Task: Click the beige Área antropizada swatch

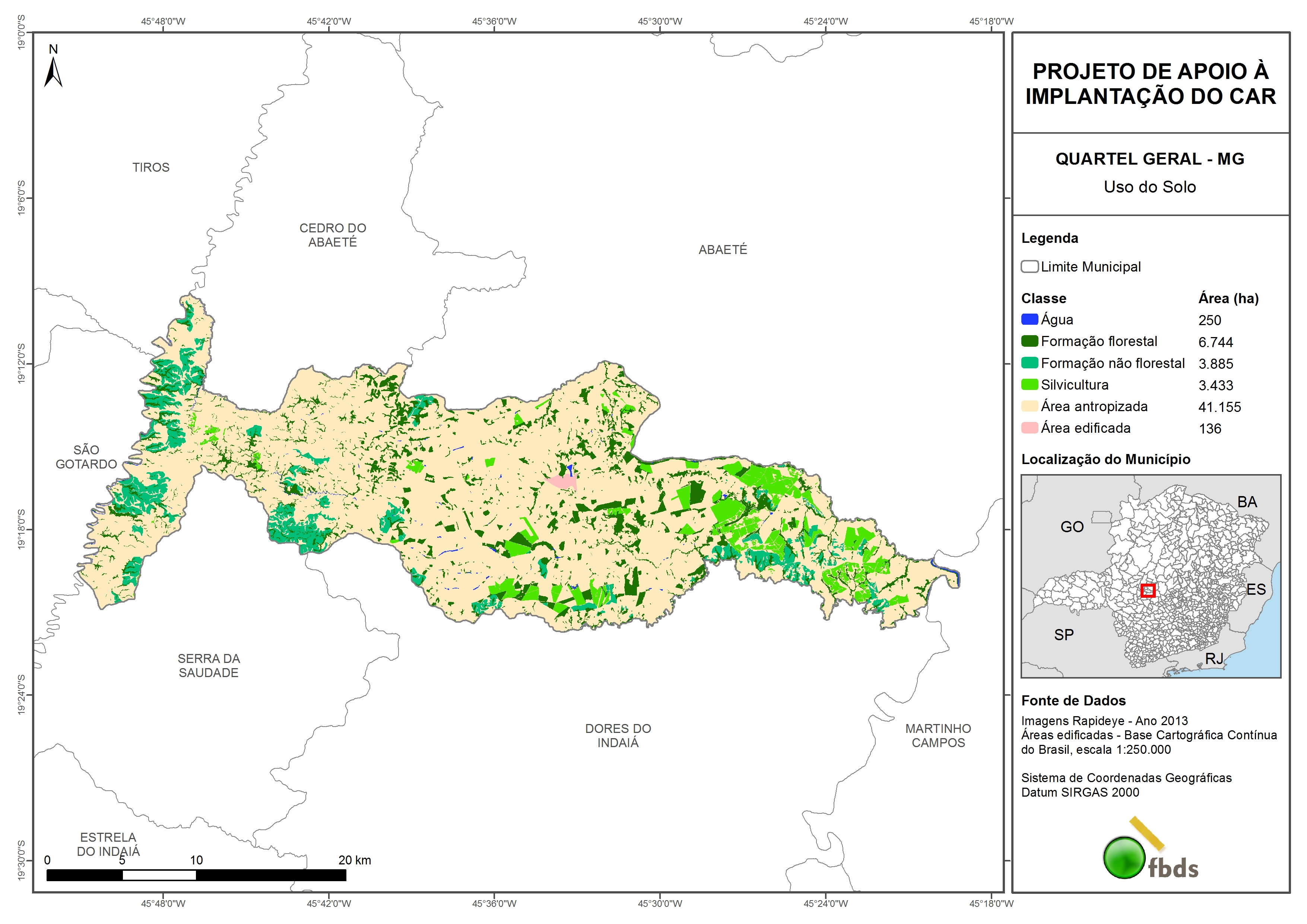Action: tap(1029, 406)
